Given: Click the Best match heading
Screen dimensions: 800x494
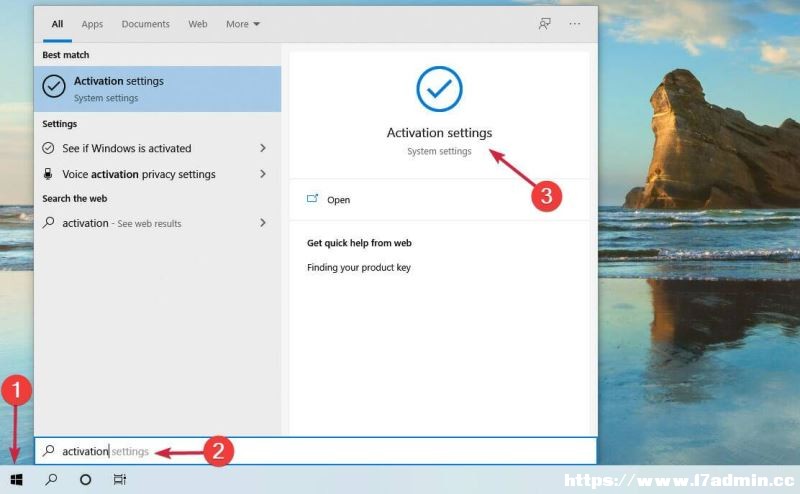Looking at the screenshot, I should pyautogui.click(x=66, y=55).
